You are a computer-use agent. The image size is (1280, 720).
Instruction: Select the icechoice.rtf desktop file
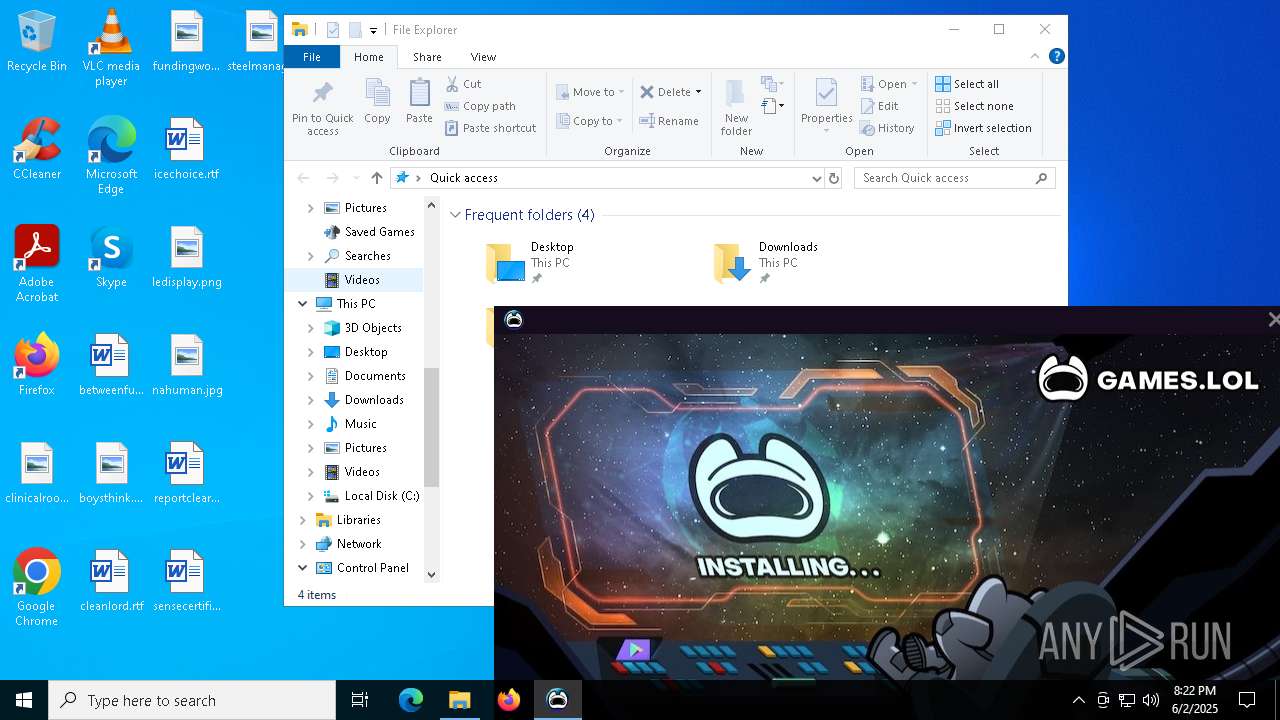[186, 149]
